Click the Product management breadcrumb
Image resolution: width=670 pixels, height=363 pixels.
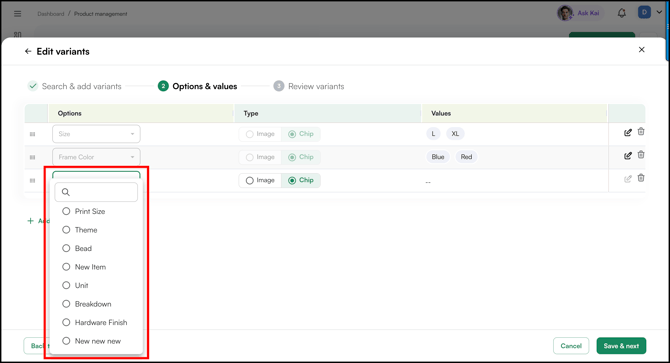tap(101, 14)
